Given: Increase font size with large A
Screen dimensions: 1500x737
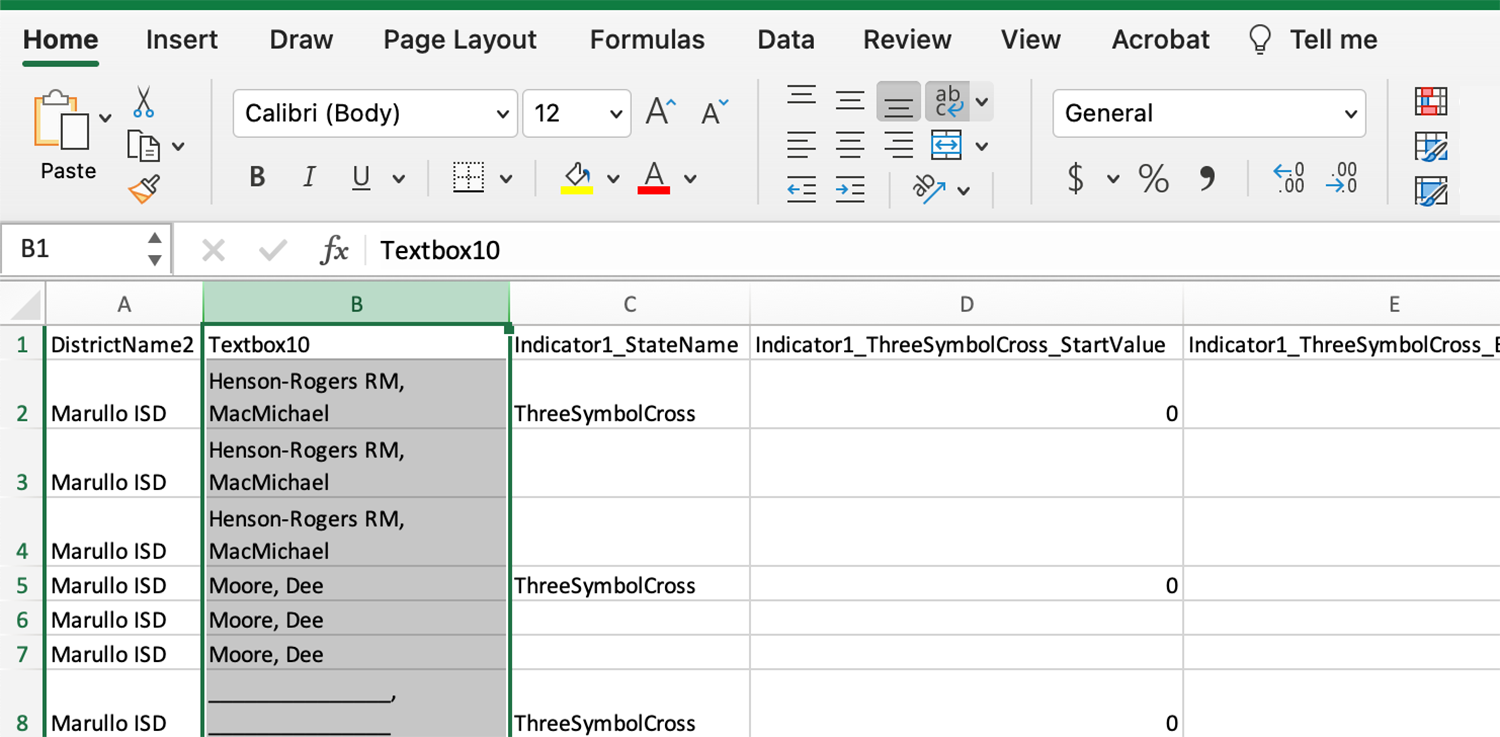Looking at the screenshot, I should tap(661, 112).
